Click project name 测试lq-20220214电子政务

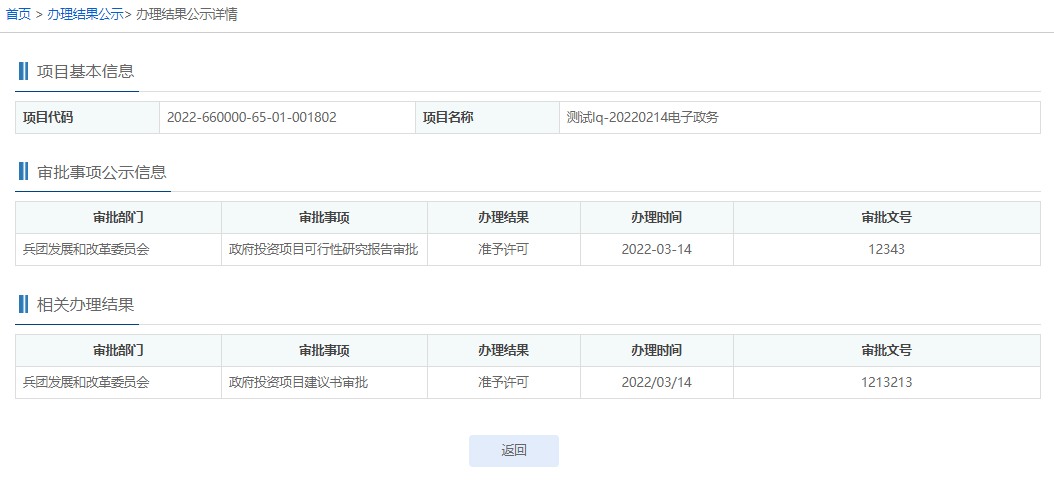point(642,117)
